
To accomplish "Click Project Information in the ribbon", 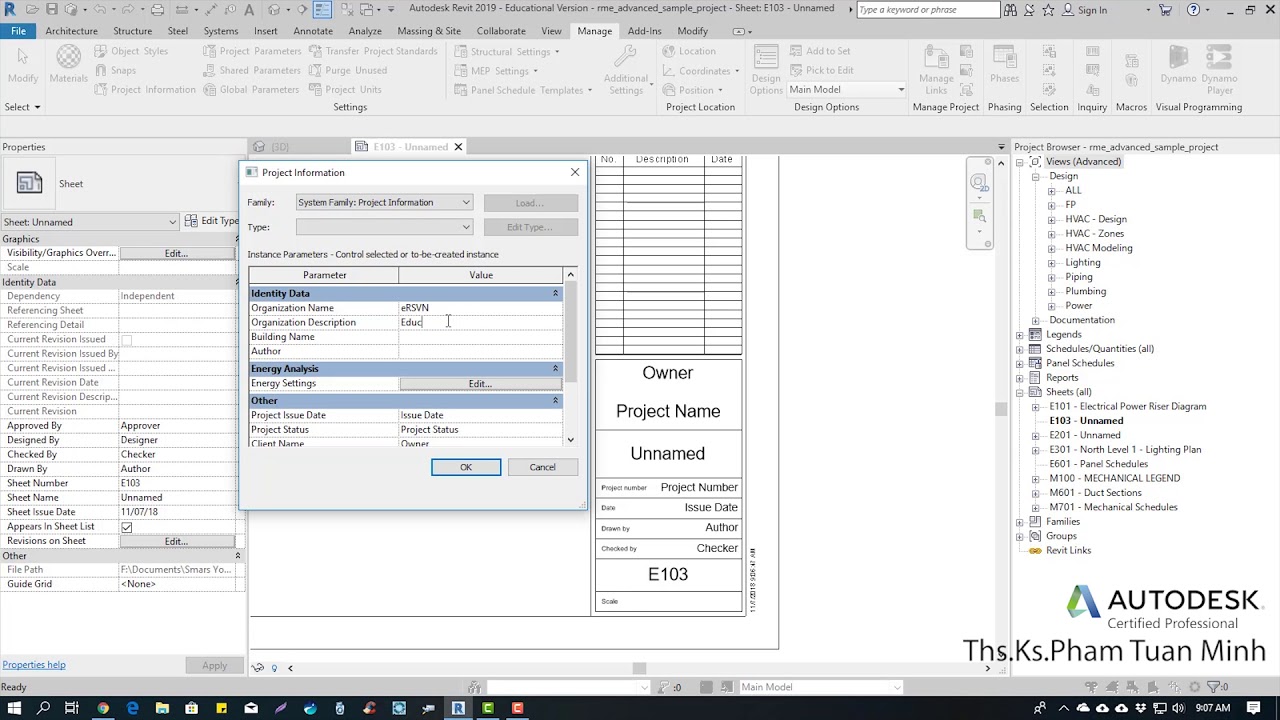I will (x=145, y=89).
